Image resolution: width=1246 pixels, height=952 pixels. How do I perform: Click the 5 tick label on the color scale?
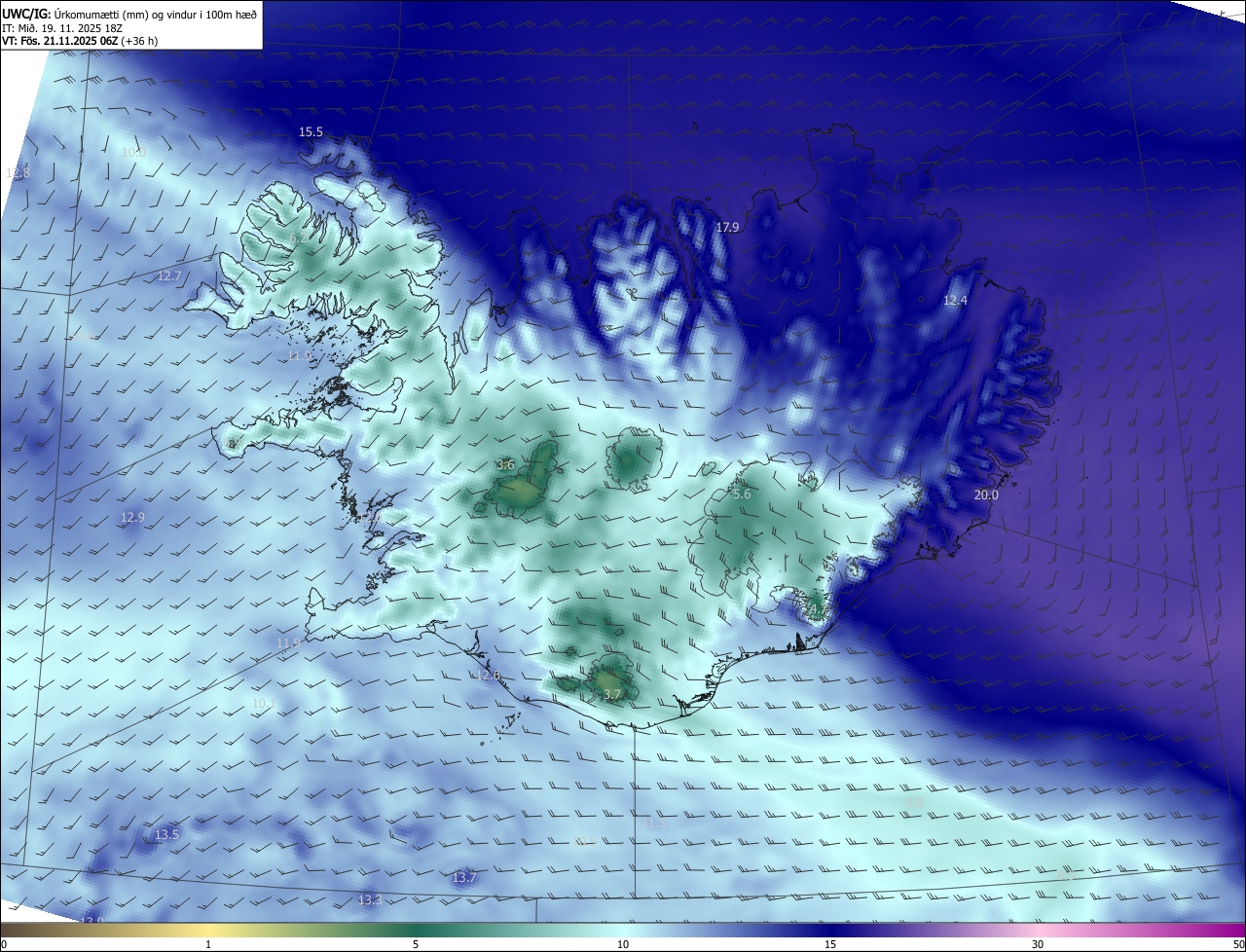[416, 944]
